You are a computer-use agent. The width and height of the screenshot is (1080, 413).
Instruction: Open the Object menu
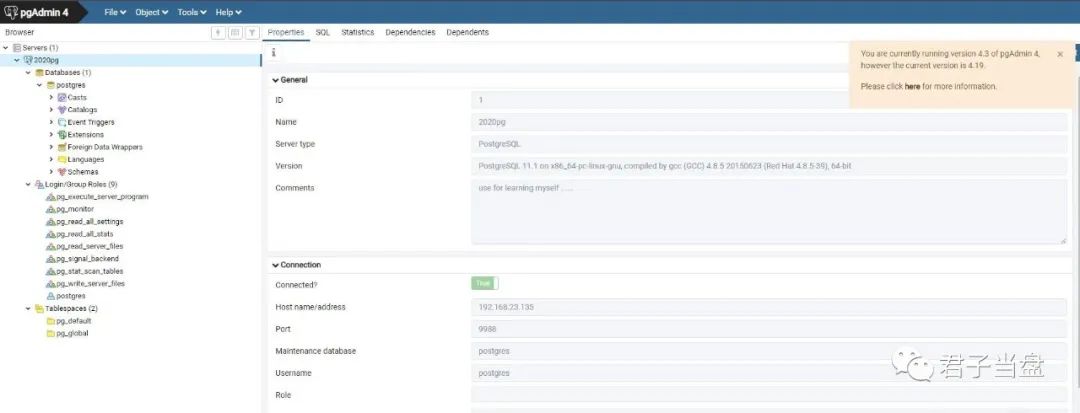pos(152,12)
